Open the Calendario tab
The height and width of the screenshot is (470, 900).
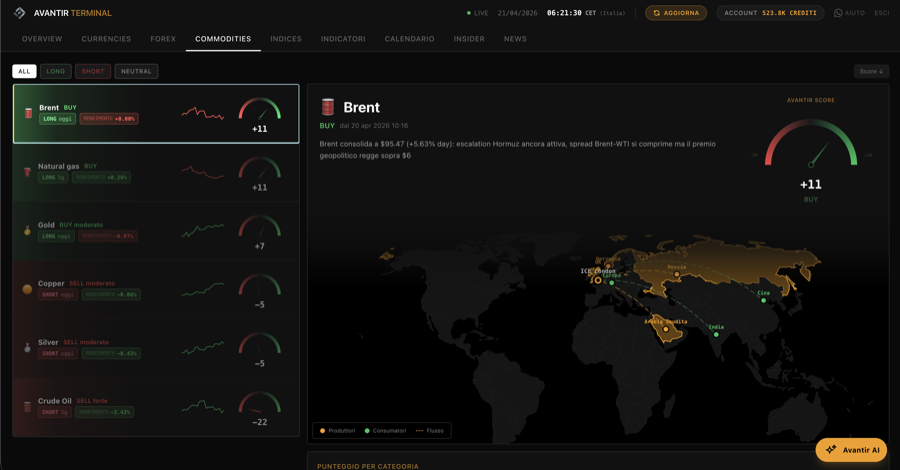409,39
